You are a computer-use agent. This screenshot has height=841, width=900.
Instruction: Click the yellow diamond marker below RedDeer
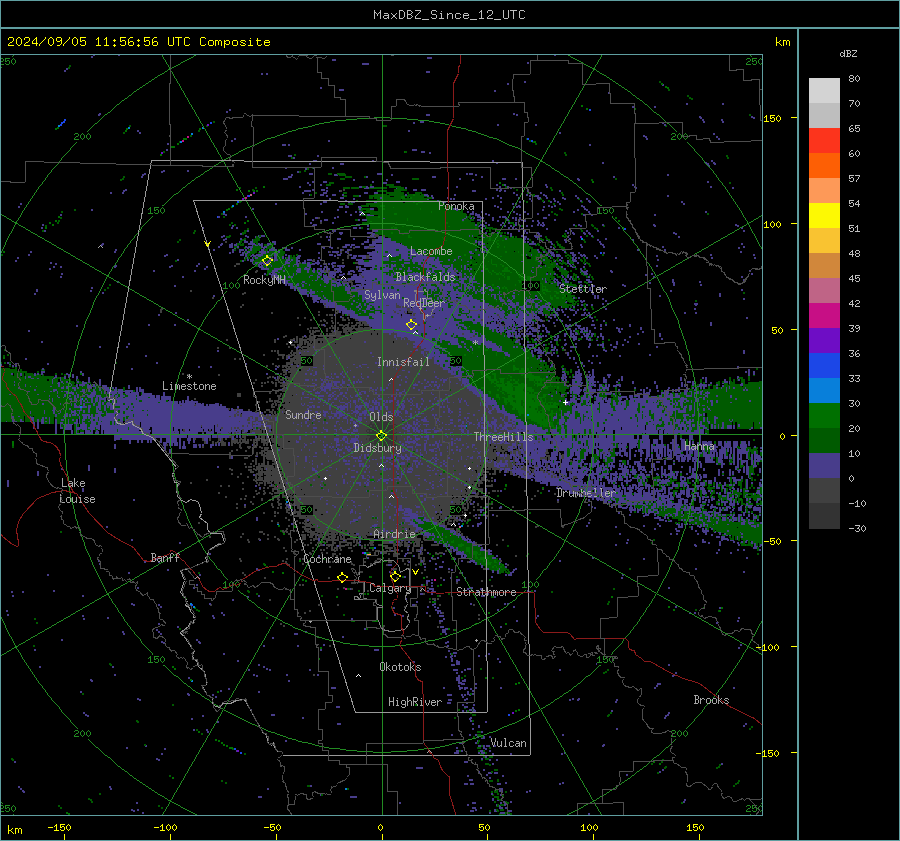tap(411, 325)
